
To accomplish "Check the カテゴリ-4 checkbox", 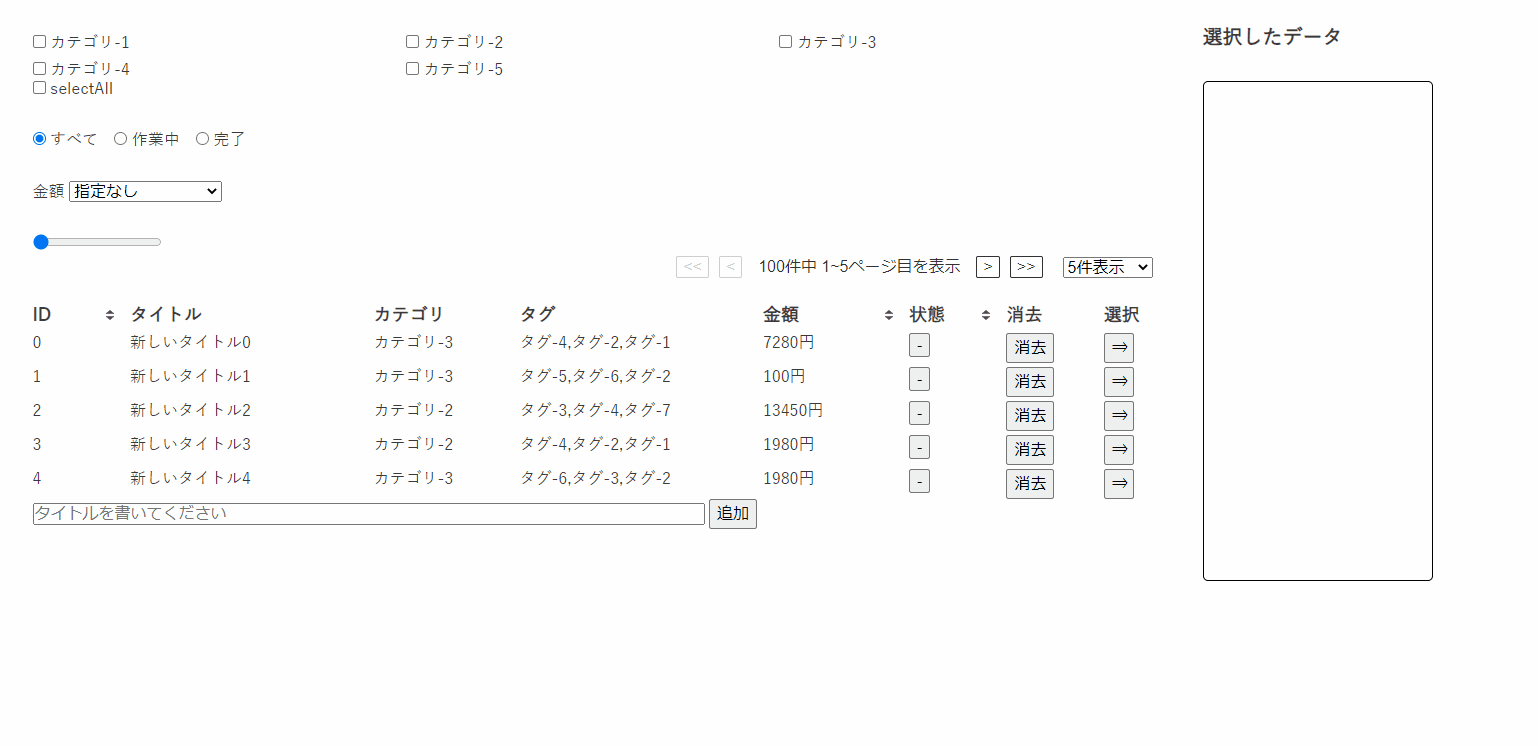I will (40, 69).
